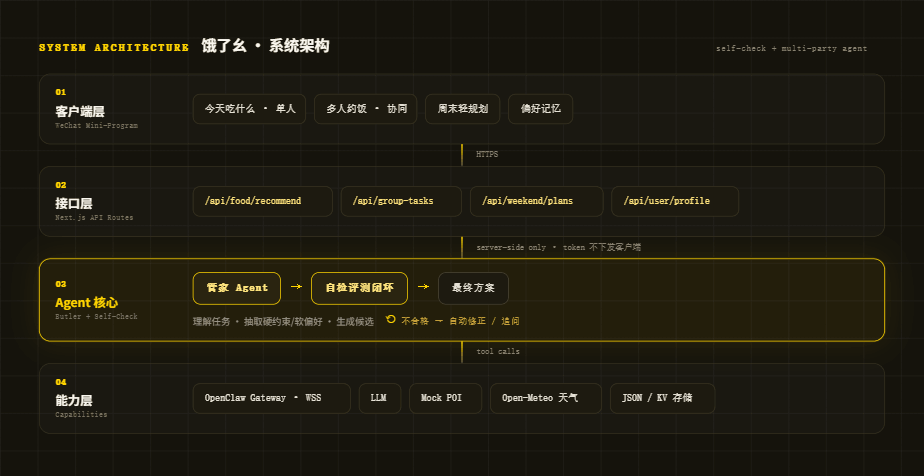Viewport: 924px width, 476px height.
Task: Select the 自检评测闭环 box
Action: 359,288
